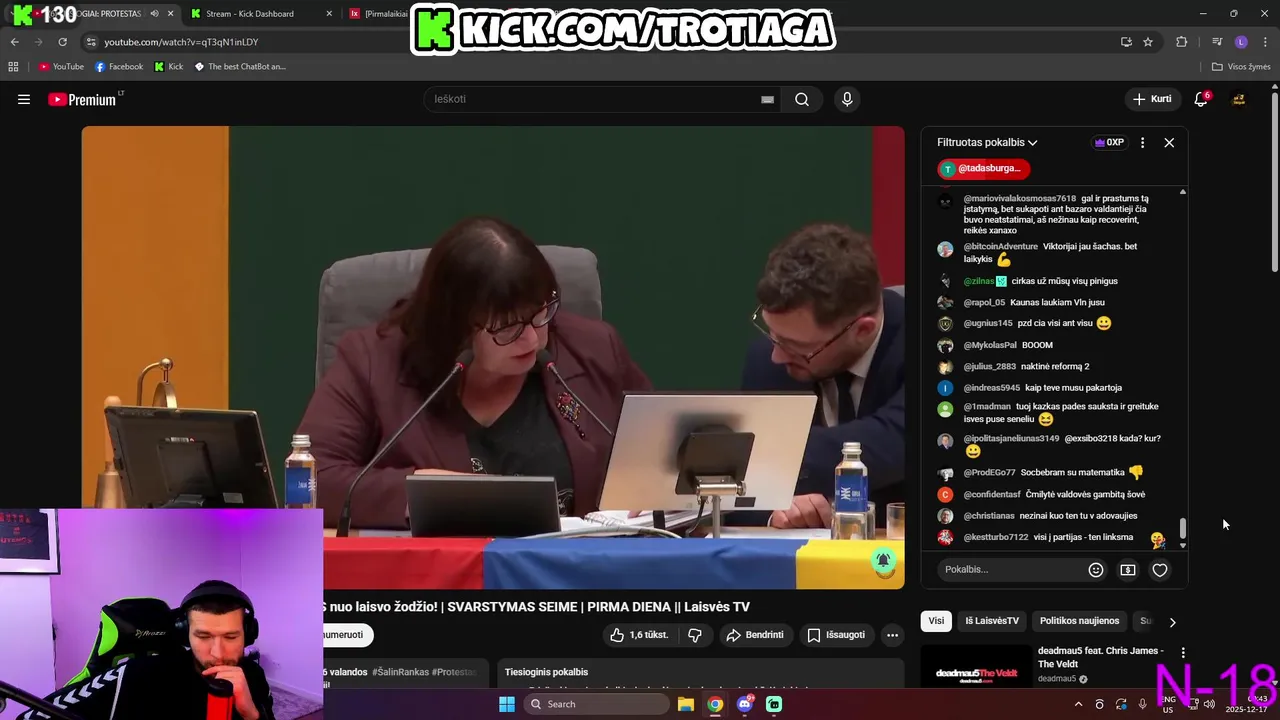Click the Bendrinti share button
Screen dimensions: 1280x720
point(755,635)
